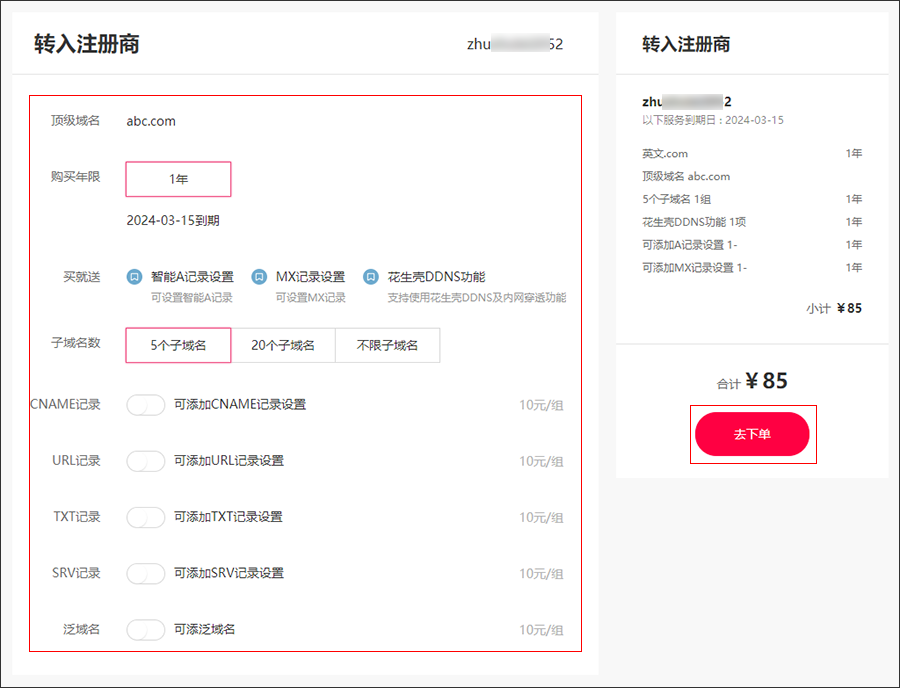Screen dimensions: 900x688
Task: Choose the 5个子域名 option
Action: (179, 345)
